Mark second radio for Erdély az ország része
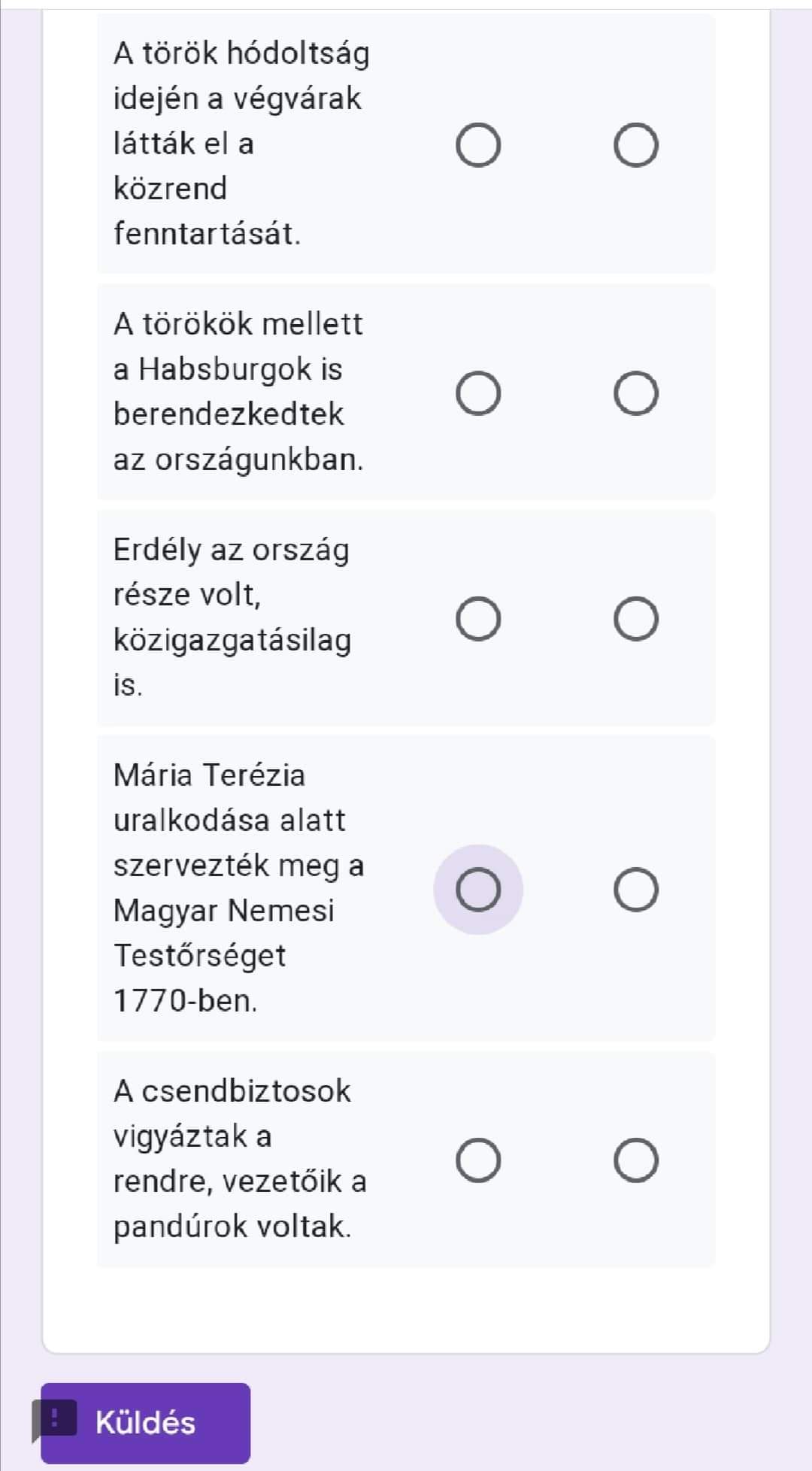The height and width of the screenshot is (1471, 812). [636, 619]
